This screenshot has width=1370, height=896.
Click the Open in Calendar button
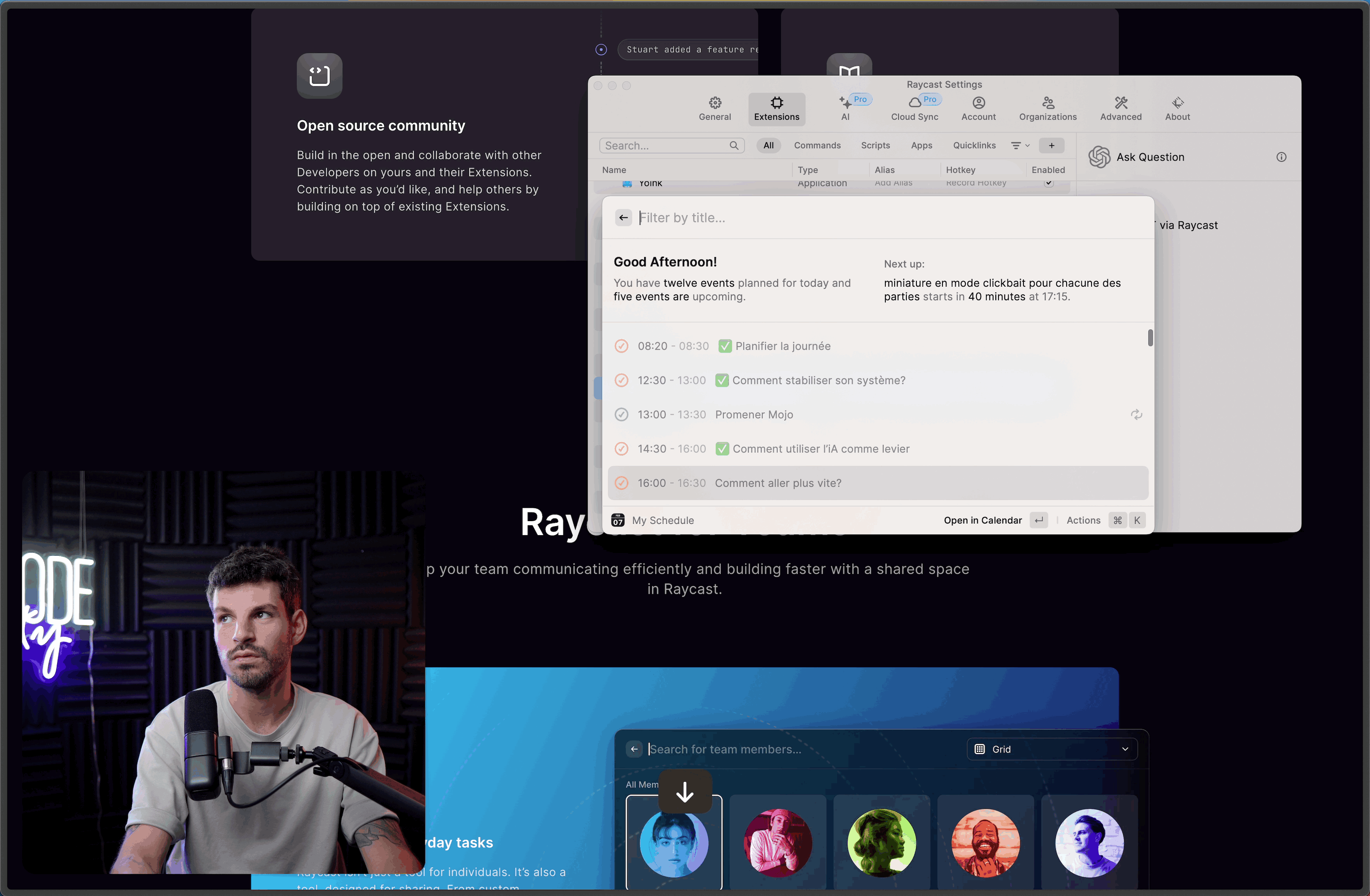(983, 520)
